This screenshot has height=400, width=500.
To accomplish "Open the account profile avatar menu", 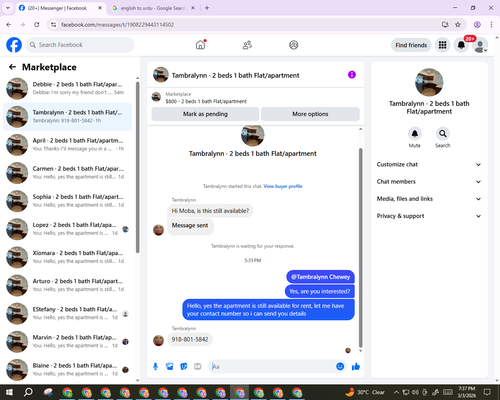I will point(480,45).
